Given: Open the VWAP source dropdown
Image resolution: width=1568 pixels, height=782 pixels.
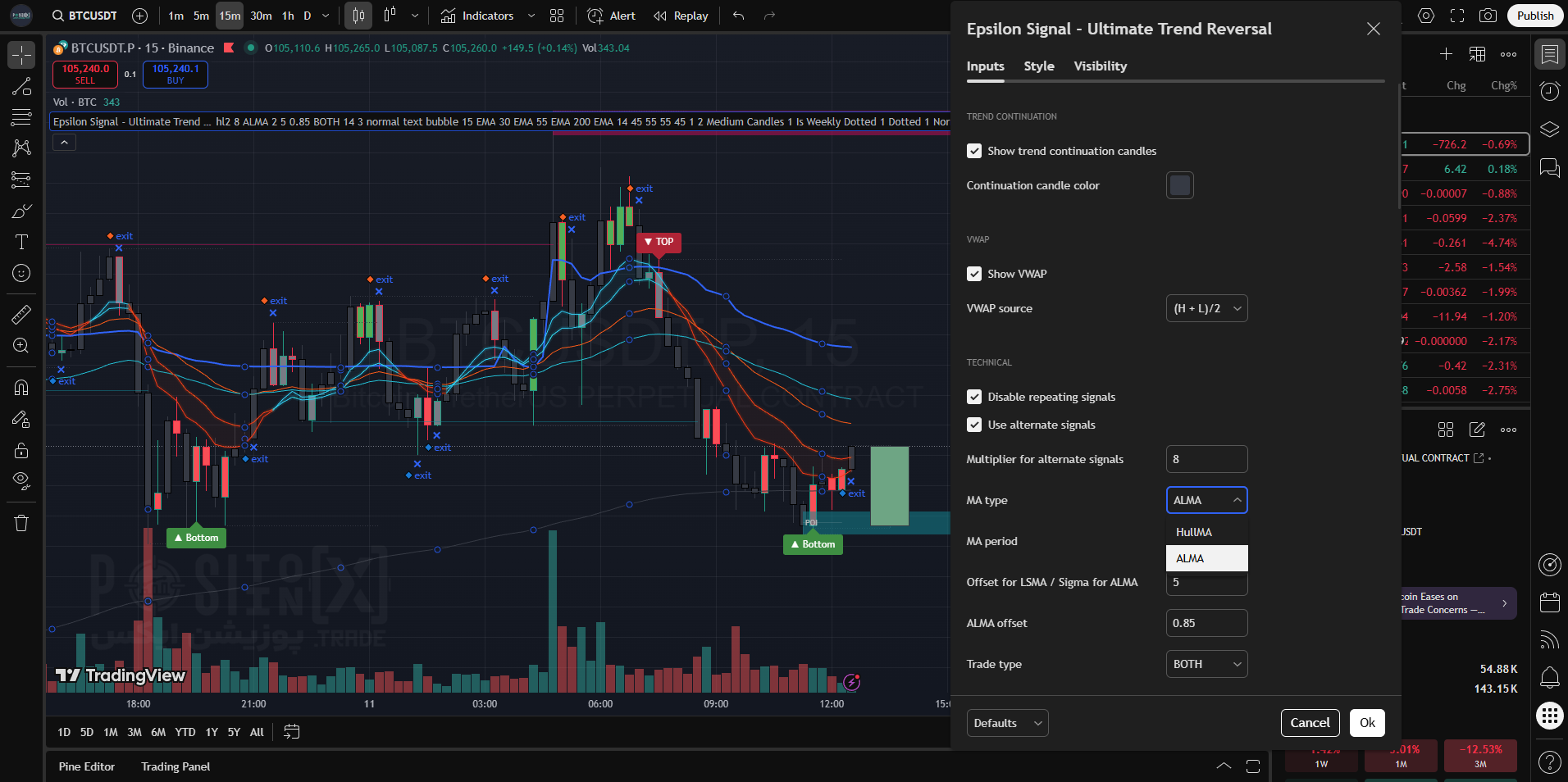Looking at the screenshot, I should 1206,308.
